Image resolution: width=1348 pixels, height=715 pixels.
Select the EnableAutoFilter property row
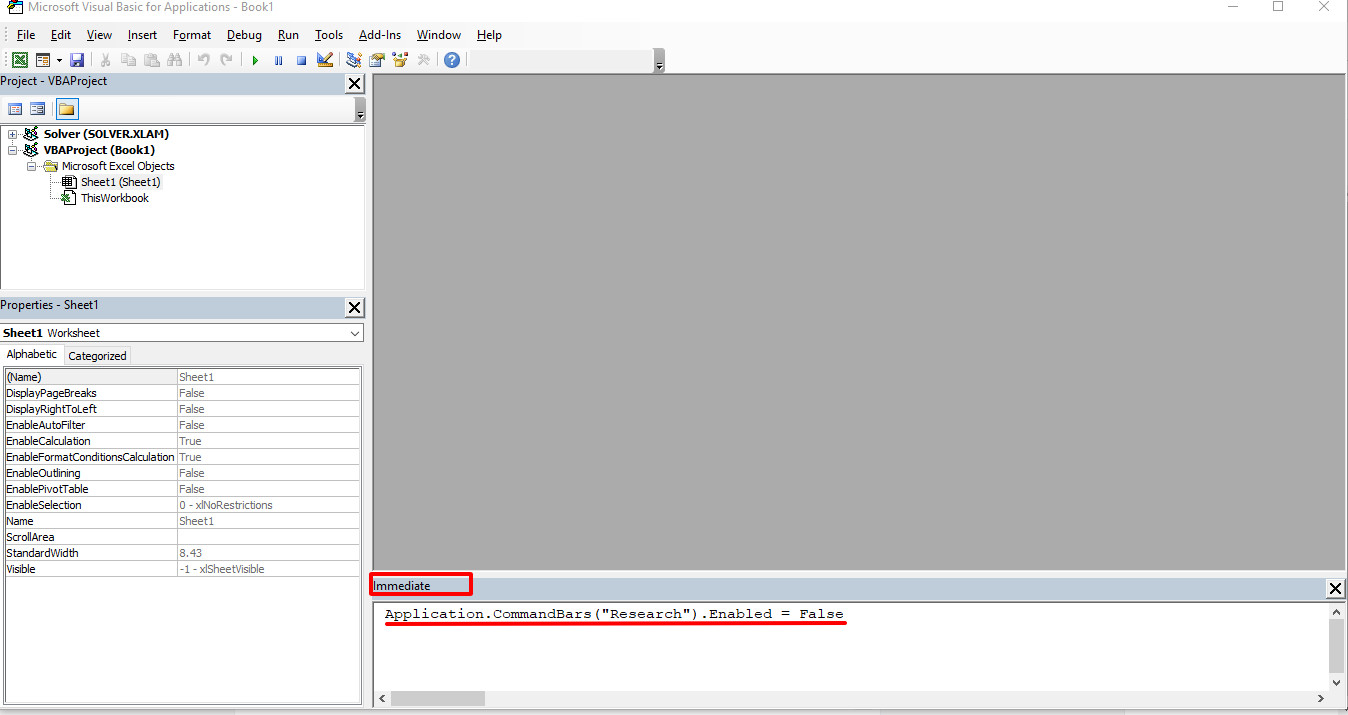(x=182, y=425)
